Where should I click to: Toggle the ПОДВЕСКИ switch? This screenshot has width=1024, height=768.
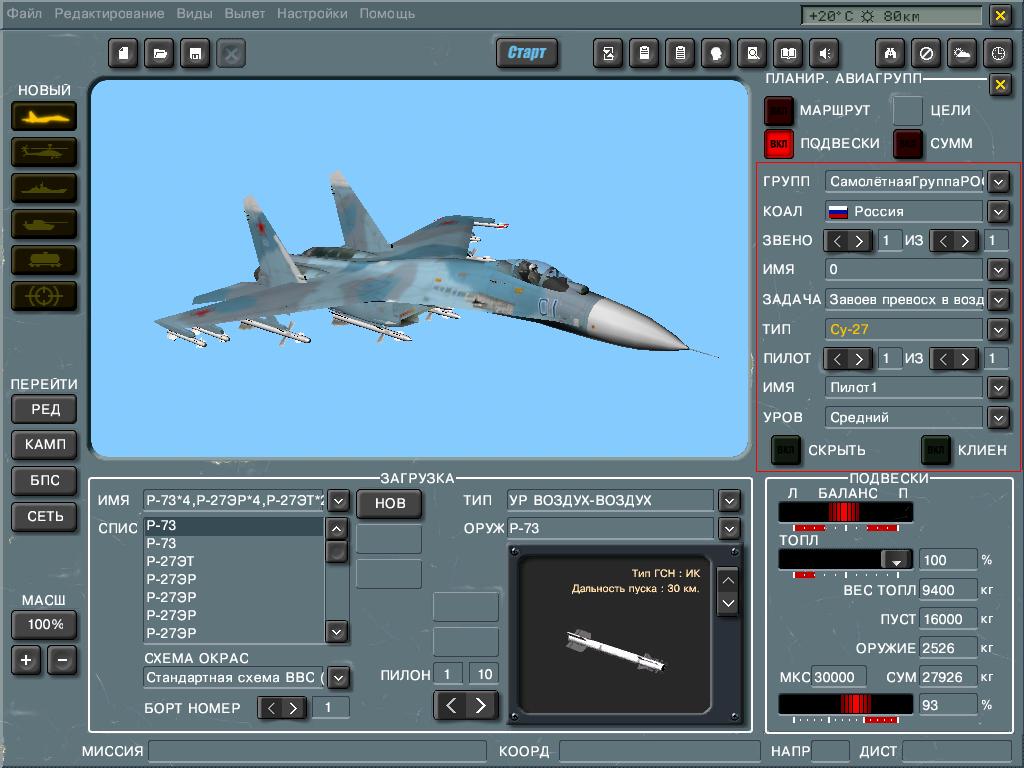coord(778,144)
